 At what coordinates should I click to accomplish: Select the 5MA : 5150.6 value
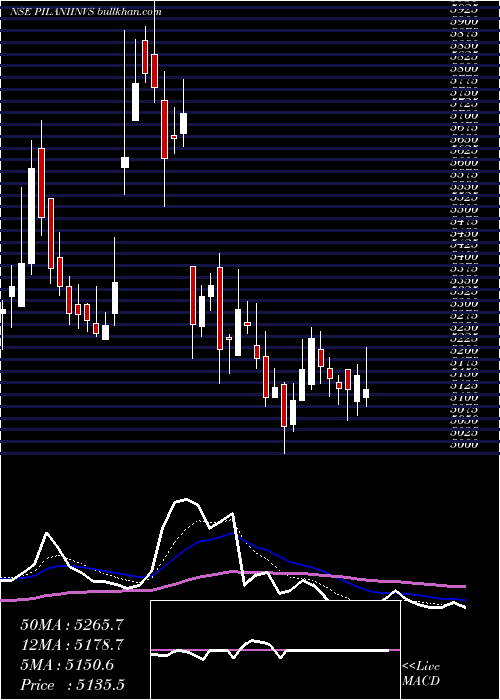pyautogui.click(x=67, y=665)
